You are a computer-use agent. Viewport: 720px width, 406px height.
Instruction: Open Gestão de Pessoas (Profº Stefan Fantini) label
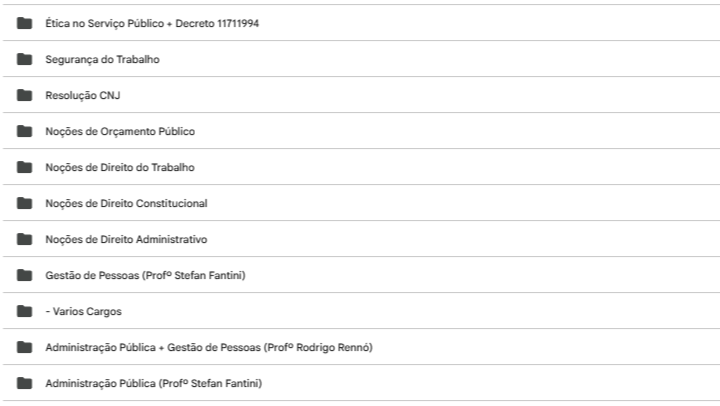click(x=145, y=275)
